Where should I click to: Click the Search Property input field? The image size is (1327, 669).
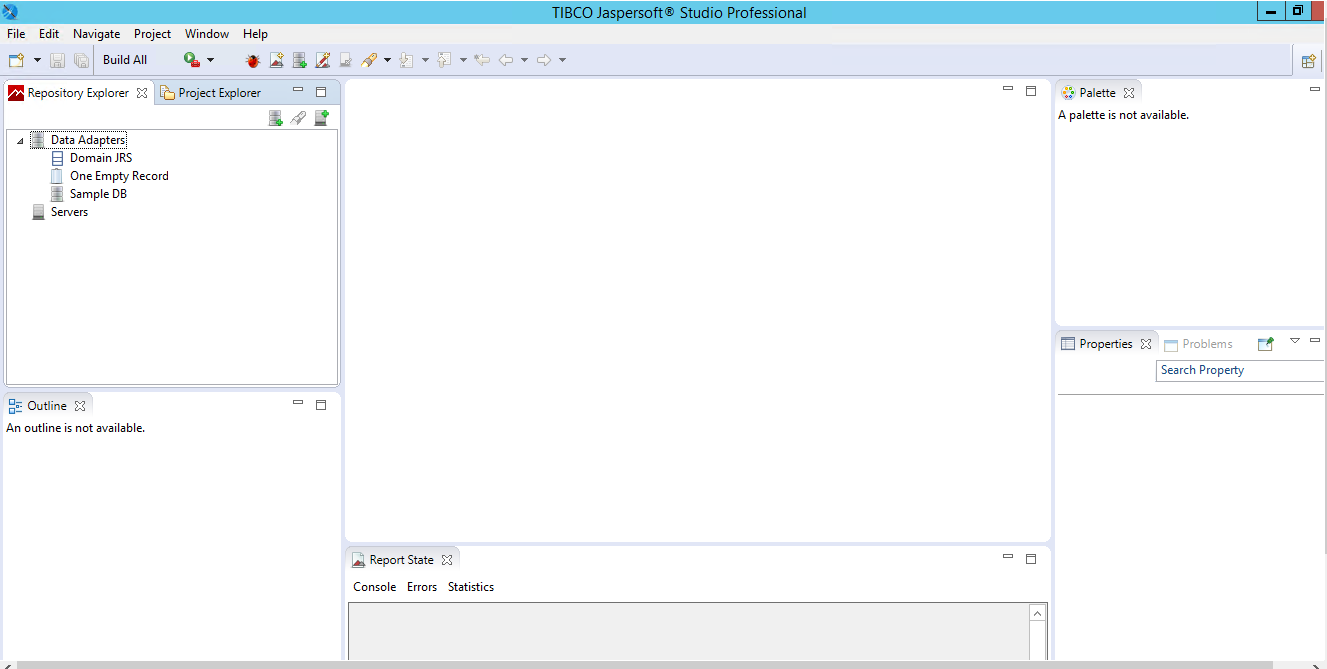tap(1240, 370)
